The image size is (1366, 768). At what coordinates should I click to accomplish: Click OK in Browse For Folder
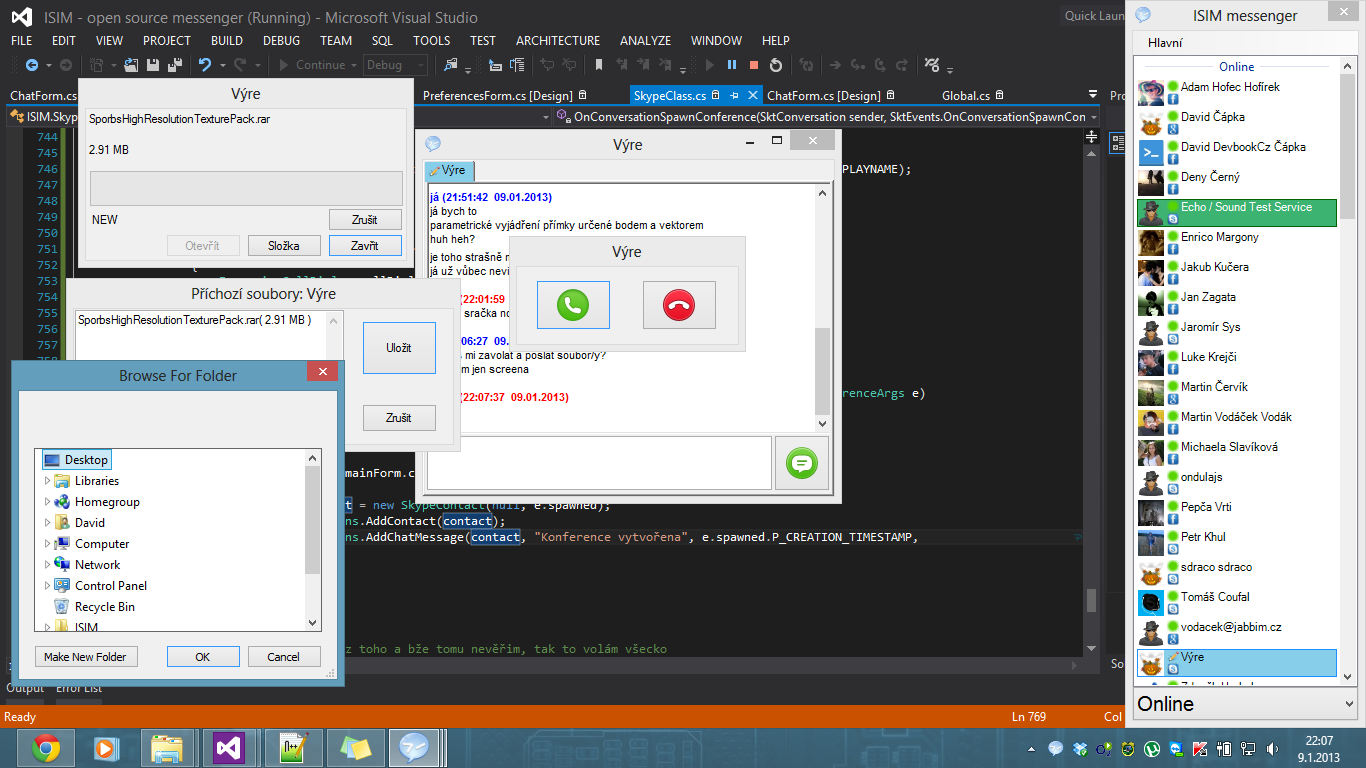203,657
